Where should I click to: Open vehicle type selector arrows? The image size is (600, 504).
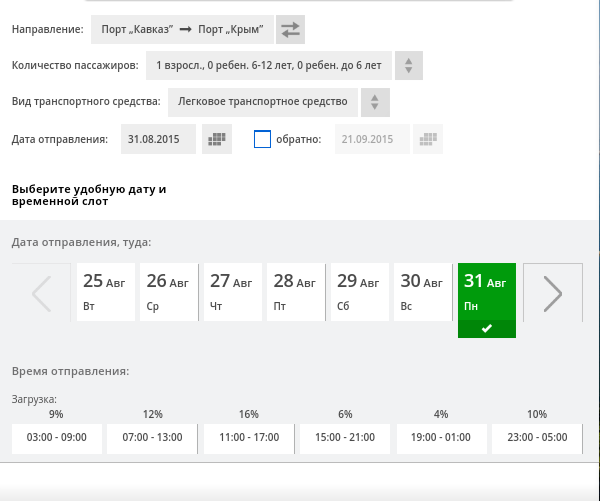(374, 102)
